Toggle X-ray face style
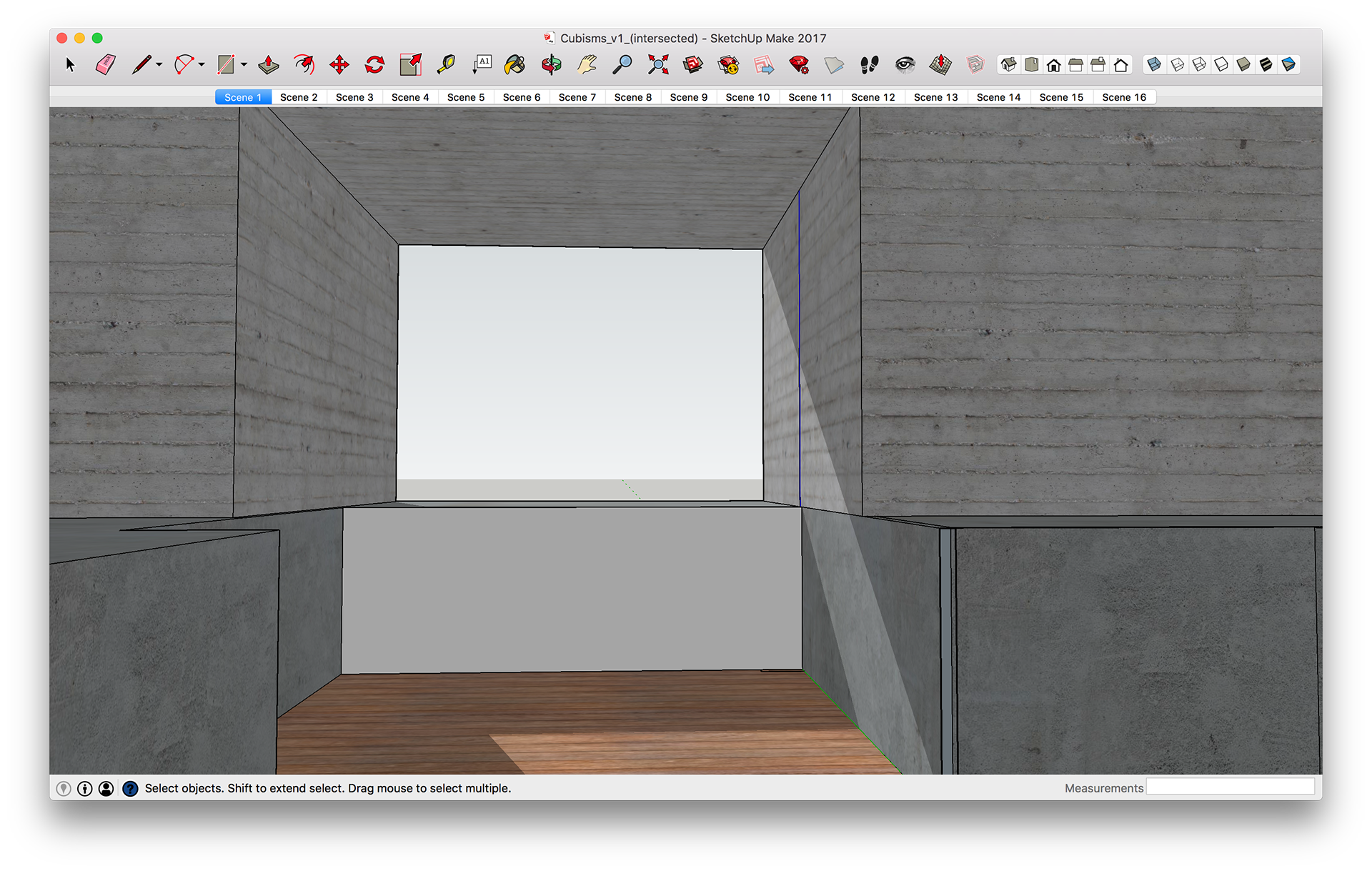 (1154, 65)
